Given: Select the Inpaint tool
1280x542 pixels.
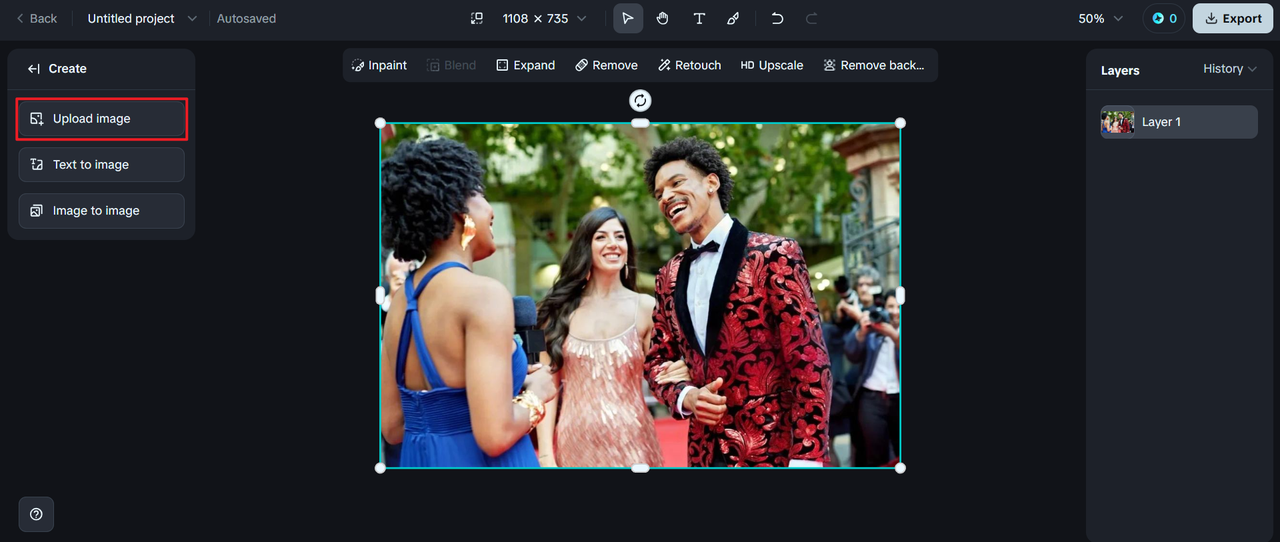Looking at the screenshot, I should point(379,65).
